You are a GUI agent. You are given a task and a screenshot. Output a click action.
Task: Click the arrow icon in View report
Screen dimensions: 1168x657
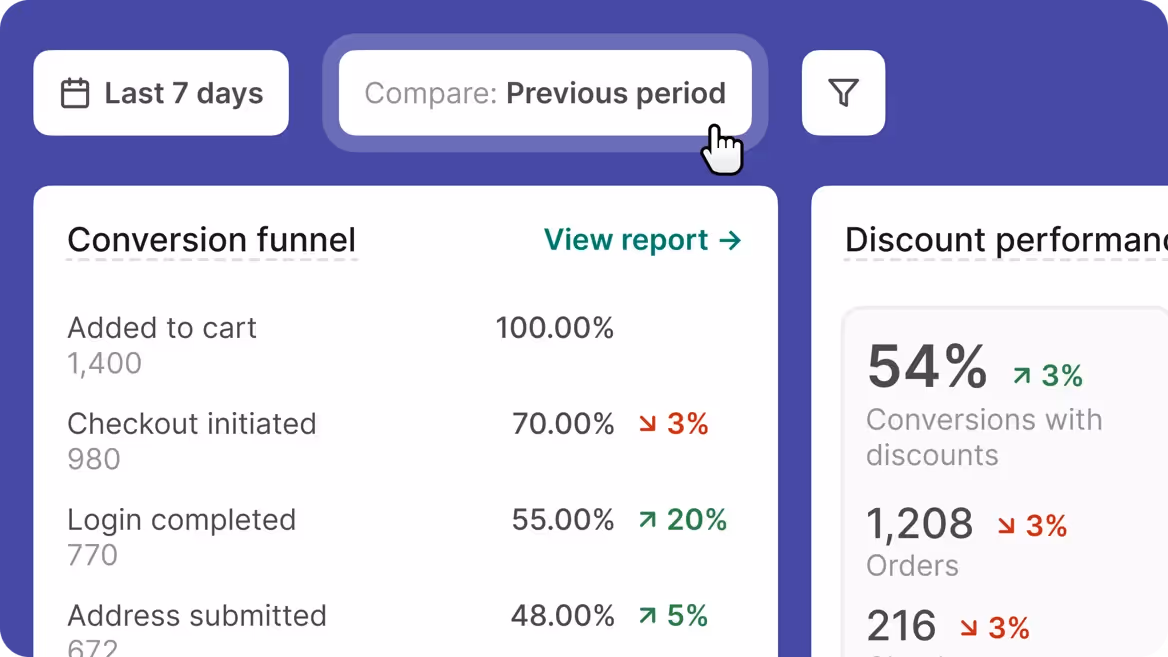pyautogui.click(x=730, y=240)
